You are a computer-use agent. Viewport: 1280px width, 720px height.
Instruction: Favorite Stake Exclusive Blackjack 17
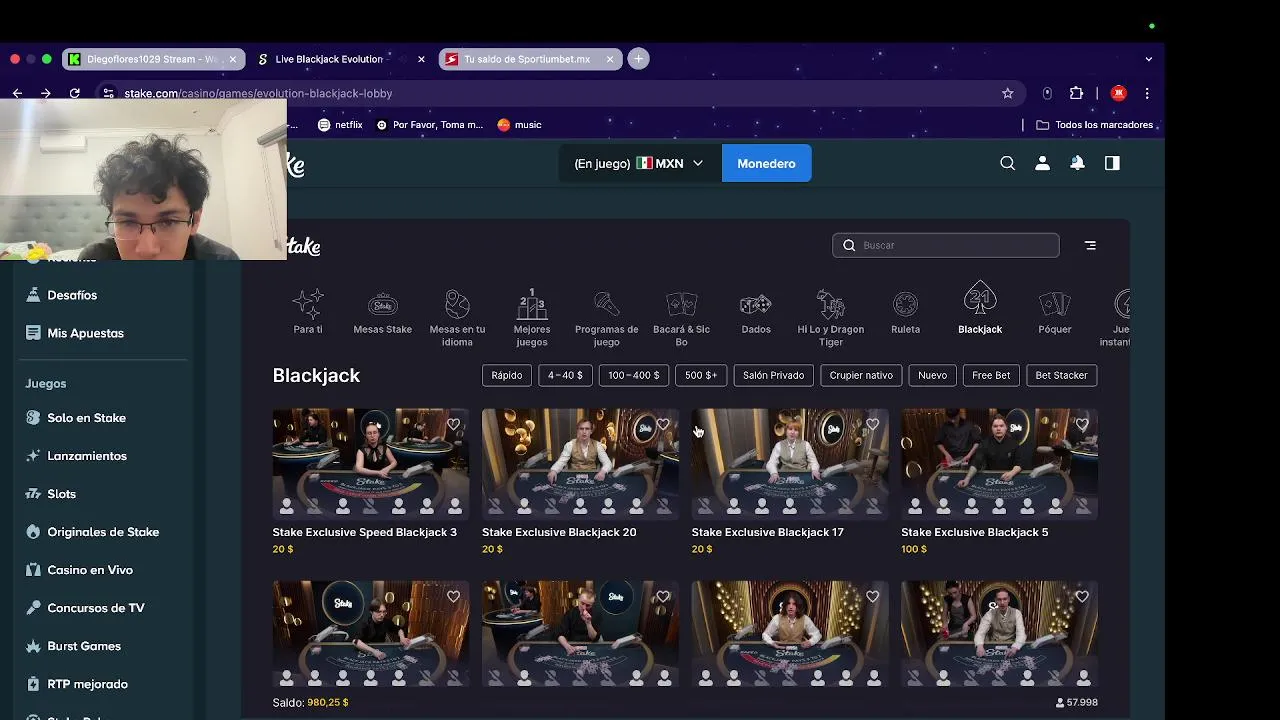[873, 425]
